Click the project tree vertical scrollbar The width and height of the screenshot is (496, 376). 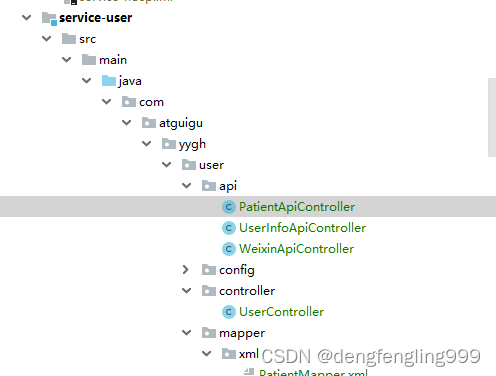tap(492, 117)
